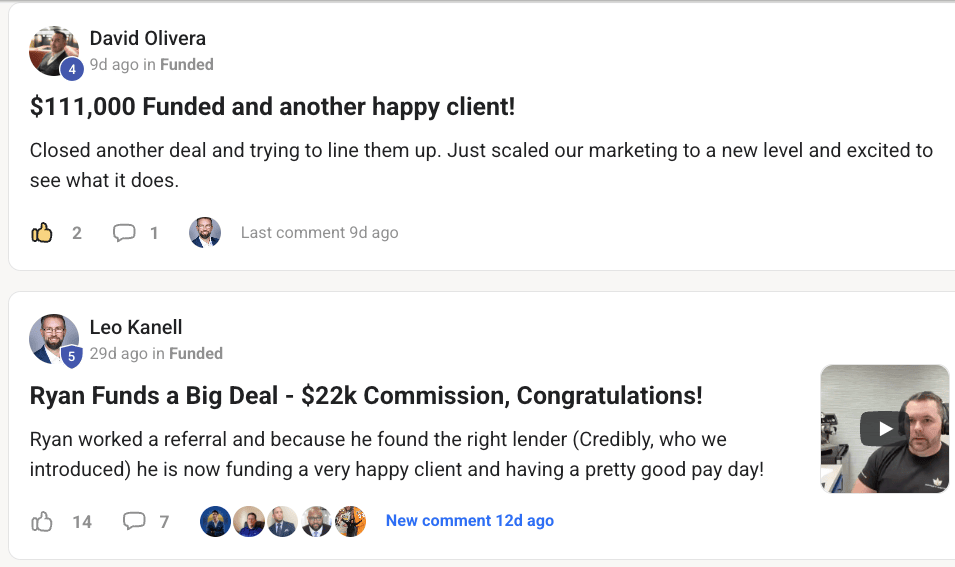Like the Ryan Funds a Big Deal post
Image resolution: width=955 pixels, height=567 pixels.
(42, 521)
